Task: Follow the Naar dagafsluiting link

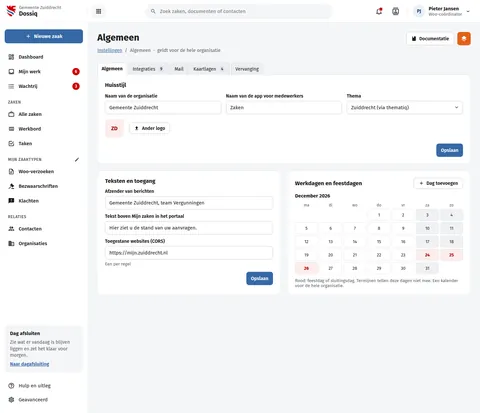Action: pos(29,364)
